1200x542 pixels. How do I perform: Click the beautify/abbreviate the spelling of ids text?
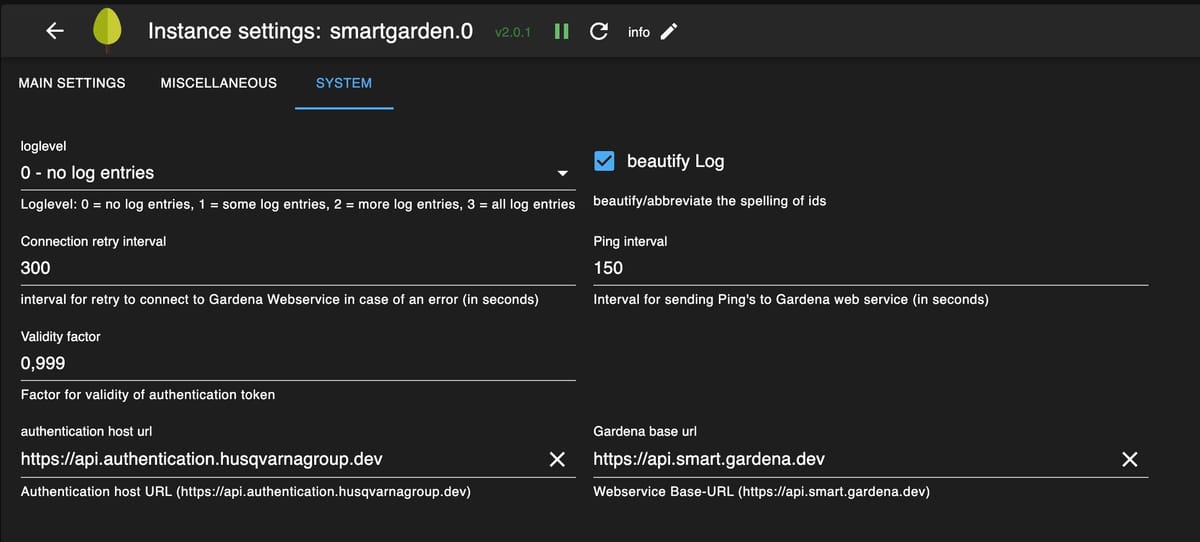point(710,201)
